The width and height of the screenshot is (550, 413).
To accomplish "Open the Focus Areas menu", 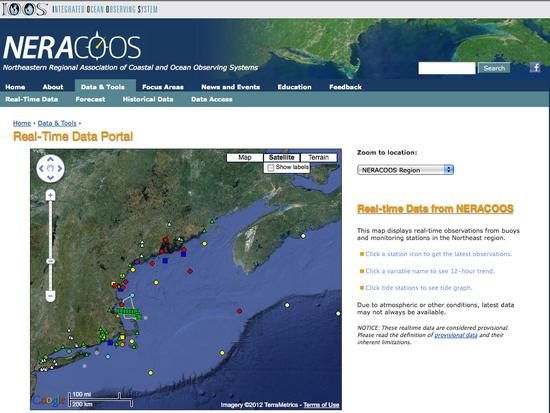I will (163, 87).
